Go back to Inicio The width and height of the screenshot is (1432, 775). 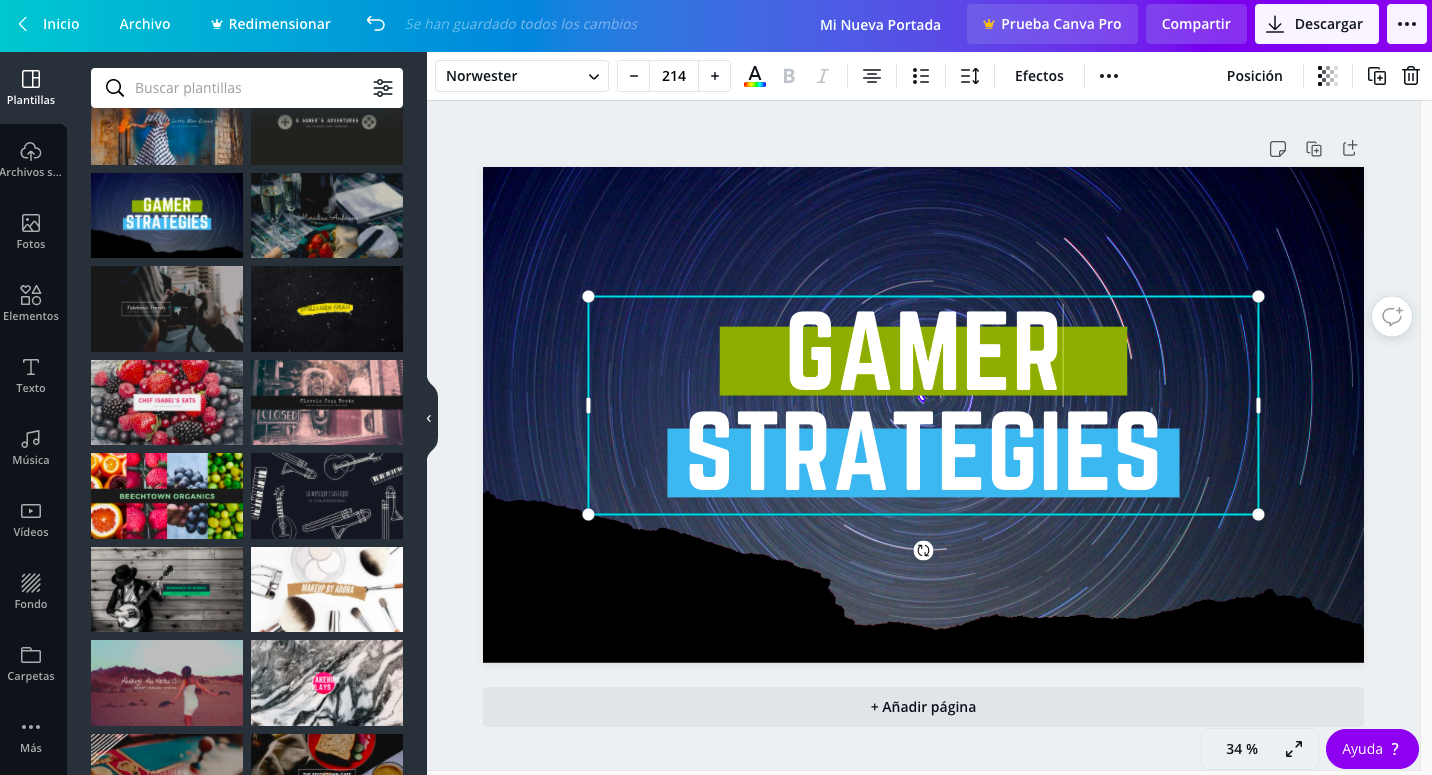coord(49,24)
